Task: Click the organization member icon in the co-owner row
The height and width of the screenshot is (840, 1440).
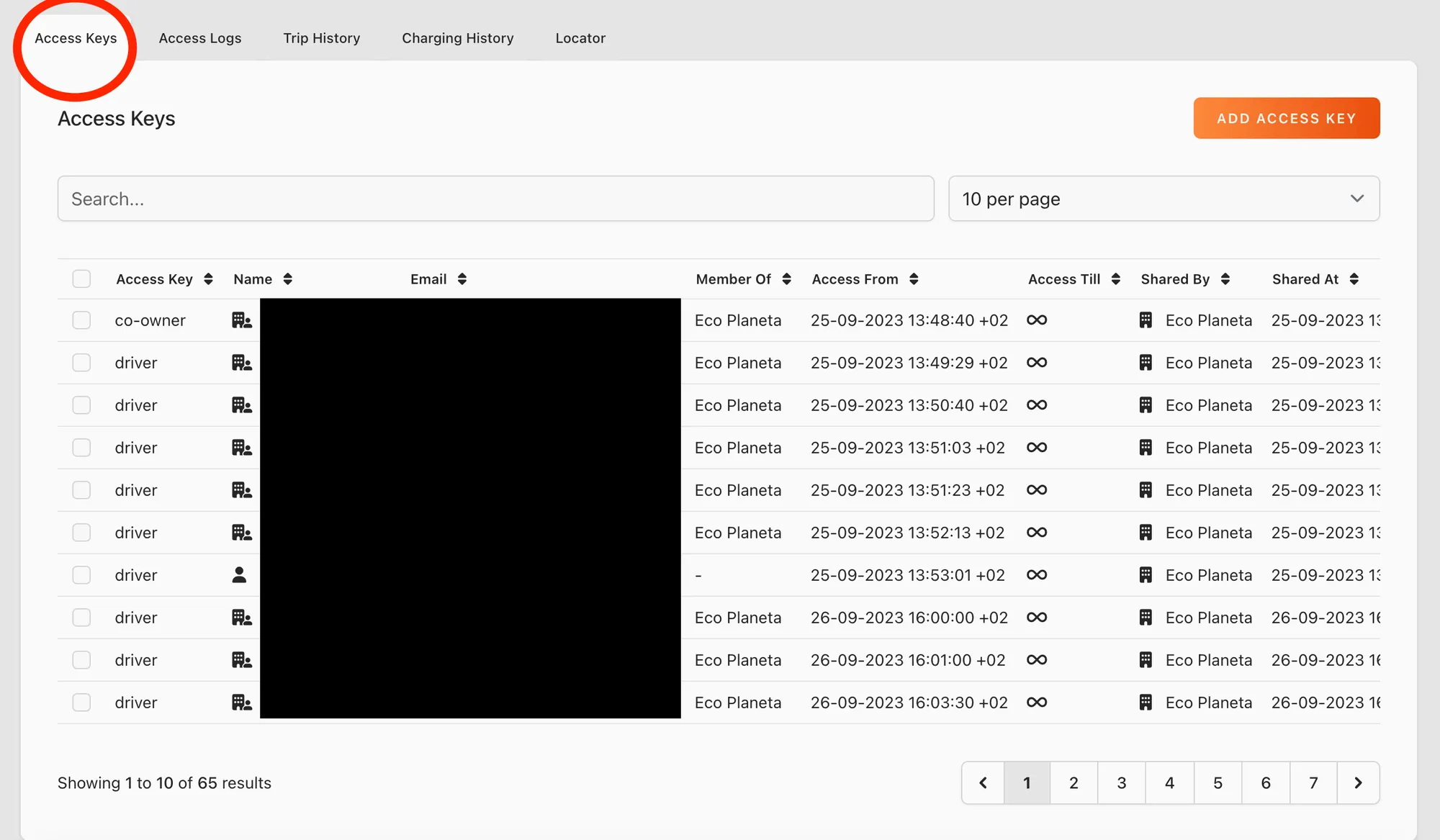Action: pos(241,320)
